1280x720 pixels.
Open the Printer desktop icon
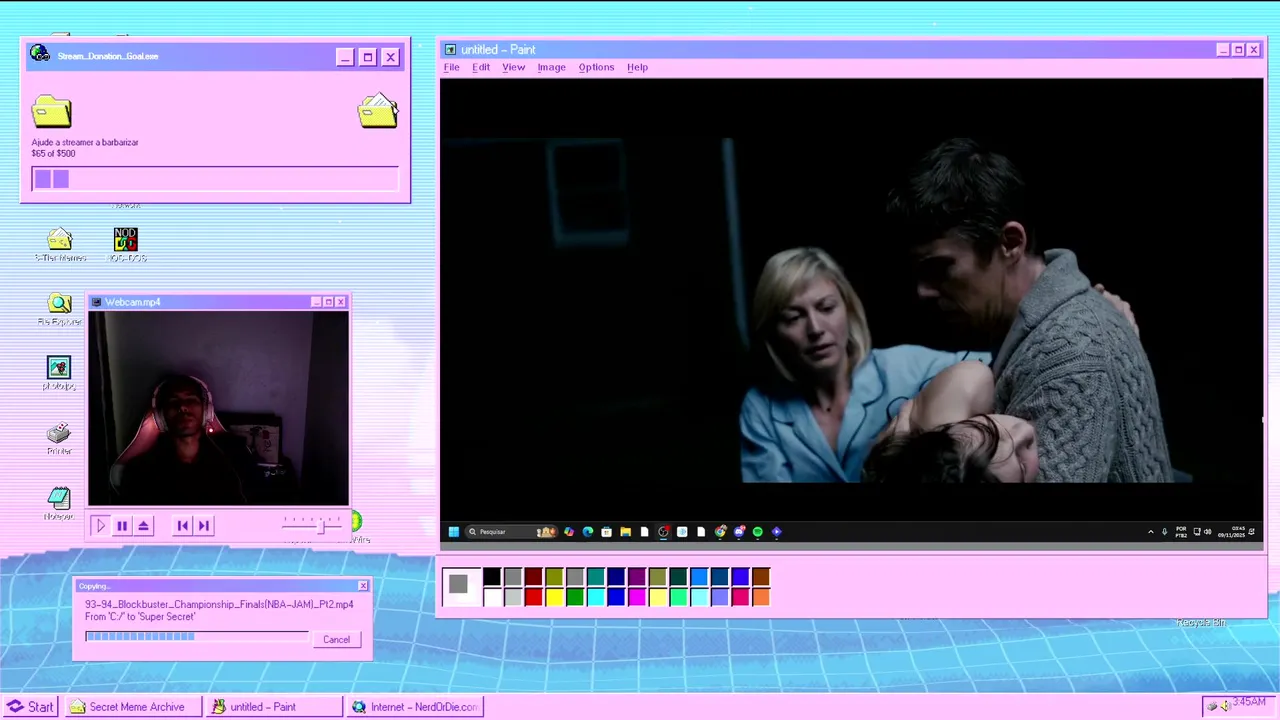(x=59, y=439)
